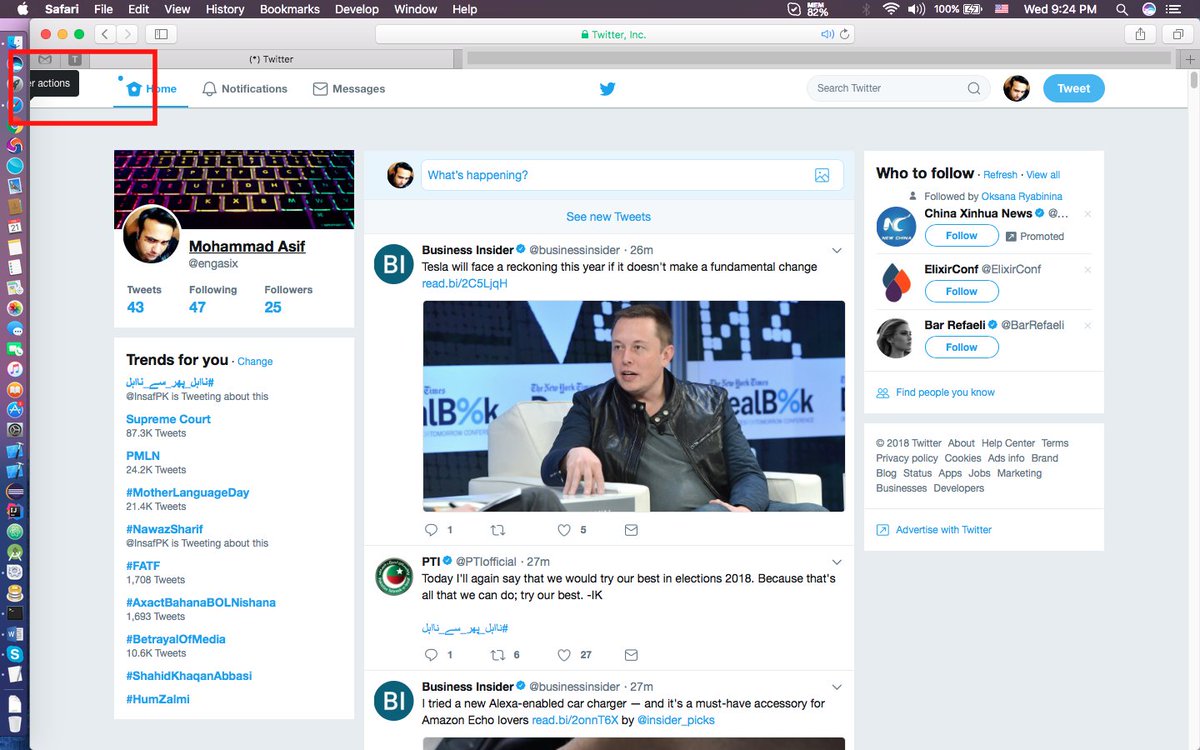1200x750 pixels.
Task: Like the Tesla reckoning tweet
Action: 564,530
